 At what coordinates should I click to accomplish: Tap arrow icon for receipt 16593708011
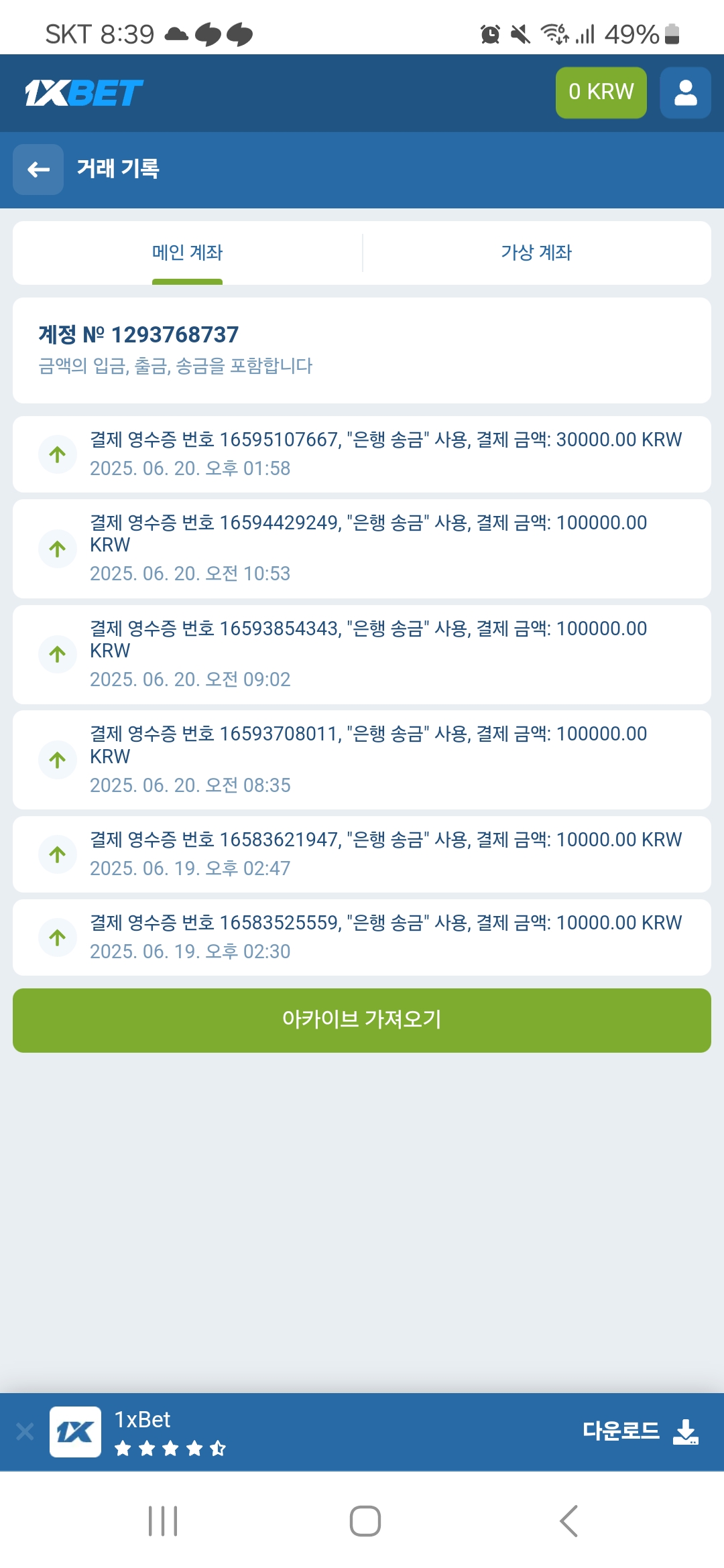[58, 760]
